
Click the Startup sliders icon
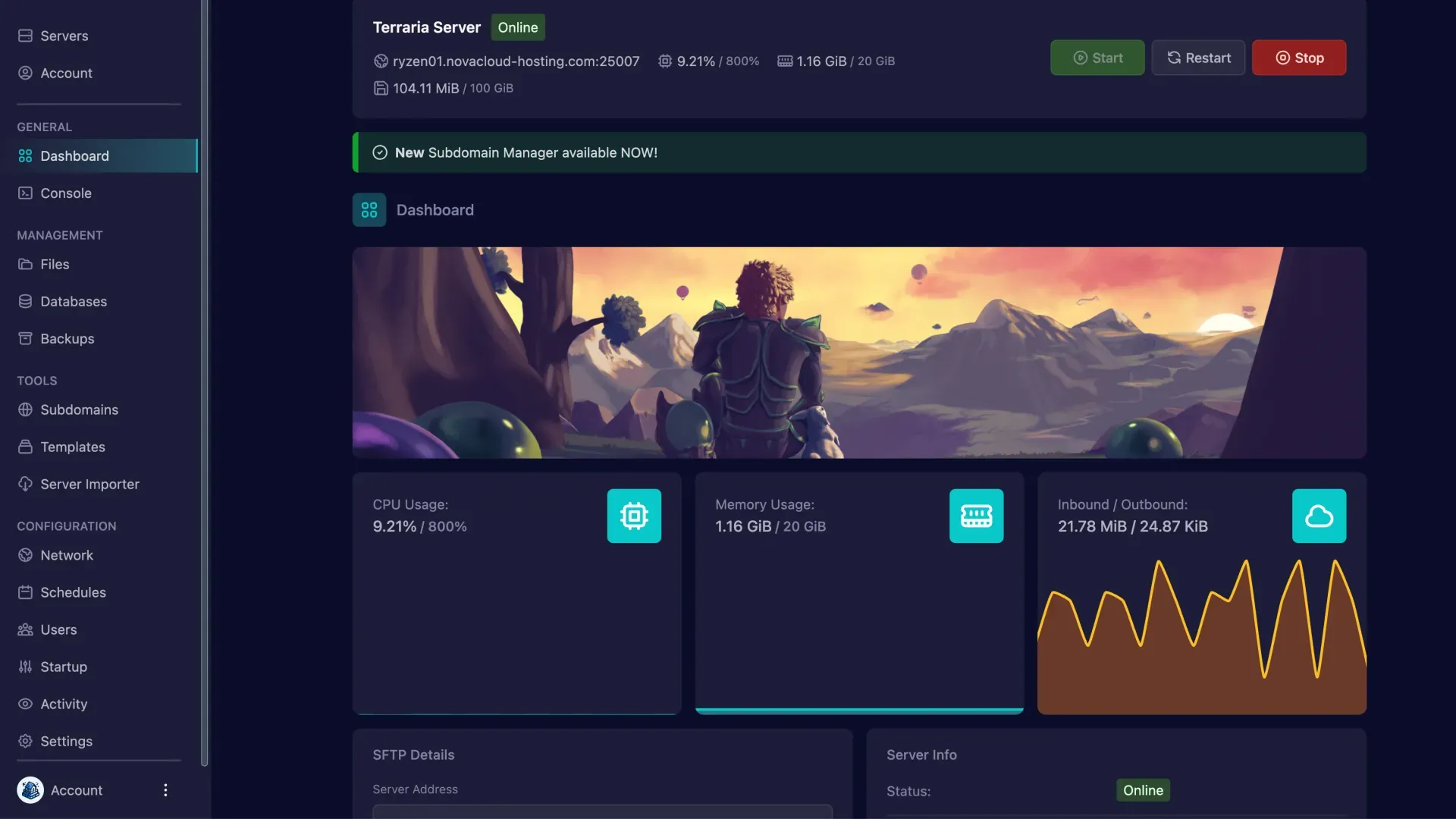coord(25,667)
